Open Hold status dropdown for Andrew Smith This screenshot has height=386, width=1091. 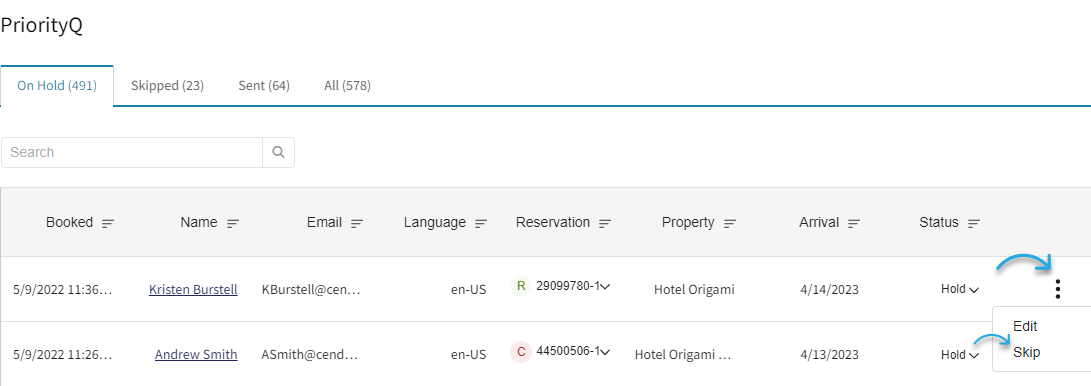pyautogui.click(x=960, y=355)
